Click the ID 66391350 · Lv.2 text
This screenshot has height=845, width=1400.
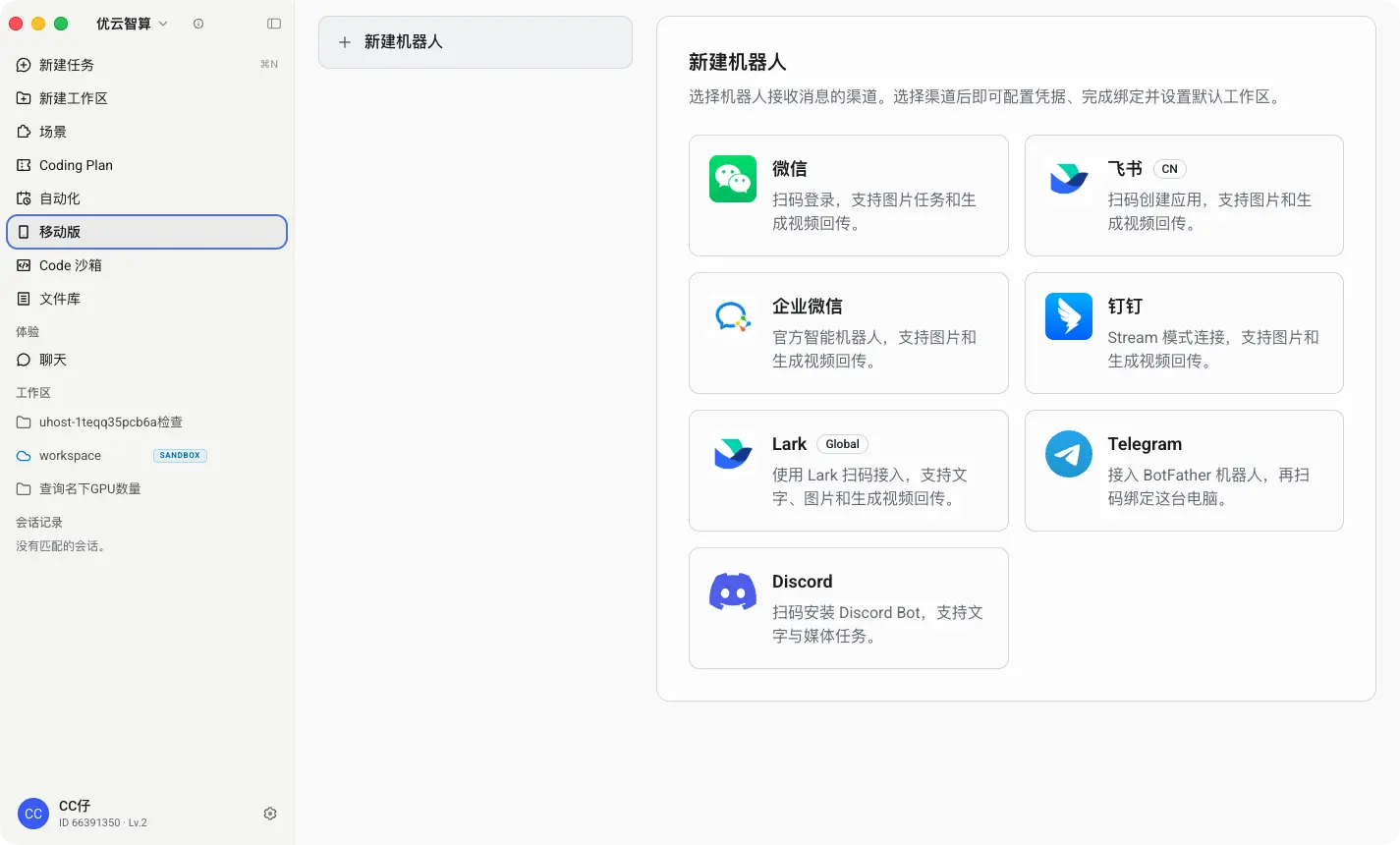103,823
